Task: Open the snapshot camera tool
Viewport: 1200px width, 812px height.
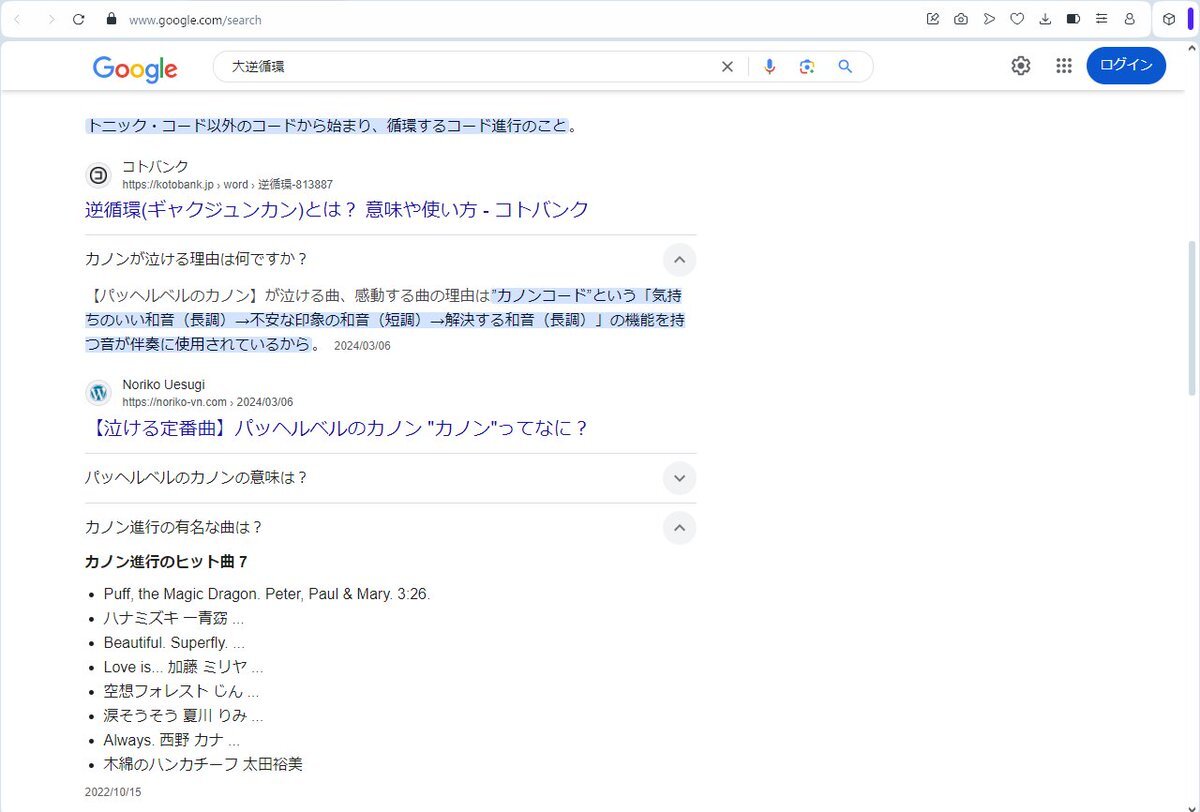Action: (x=960, y=19)
